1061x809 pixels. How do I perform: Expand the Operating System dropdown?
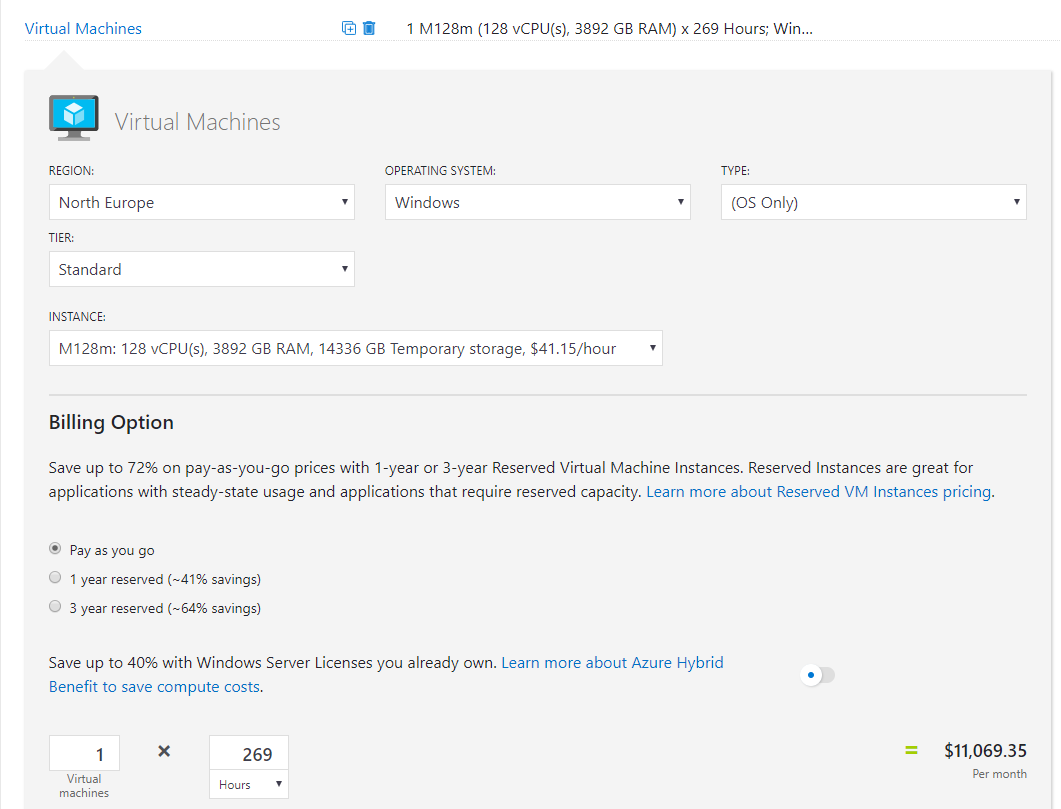point(537,202)
